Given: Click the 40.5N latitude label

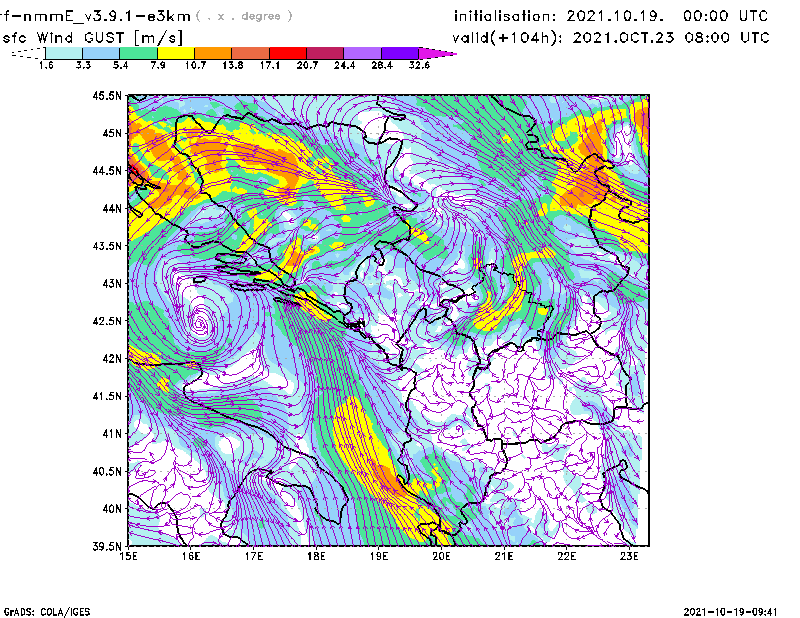Looking at the screenshot, I should (x=107, y=472).
